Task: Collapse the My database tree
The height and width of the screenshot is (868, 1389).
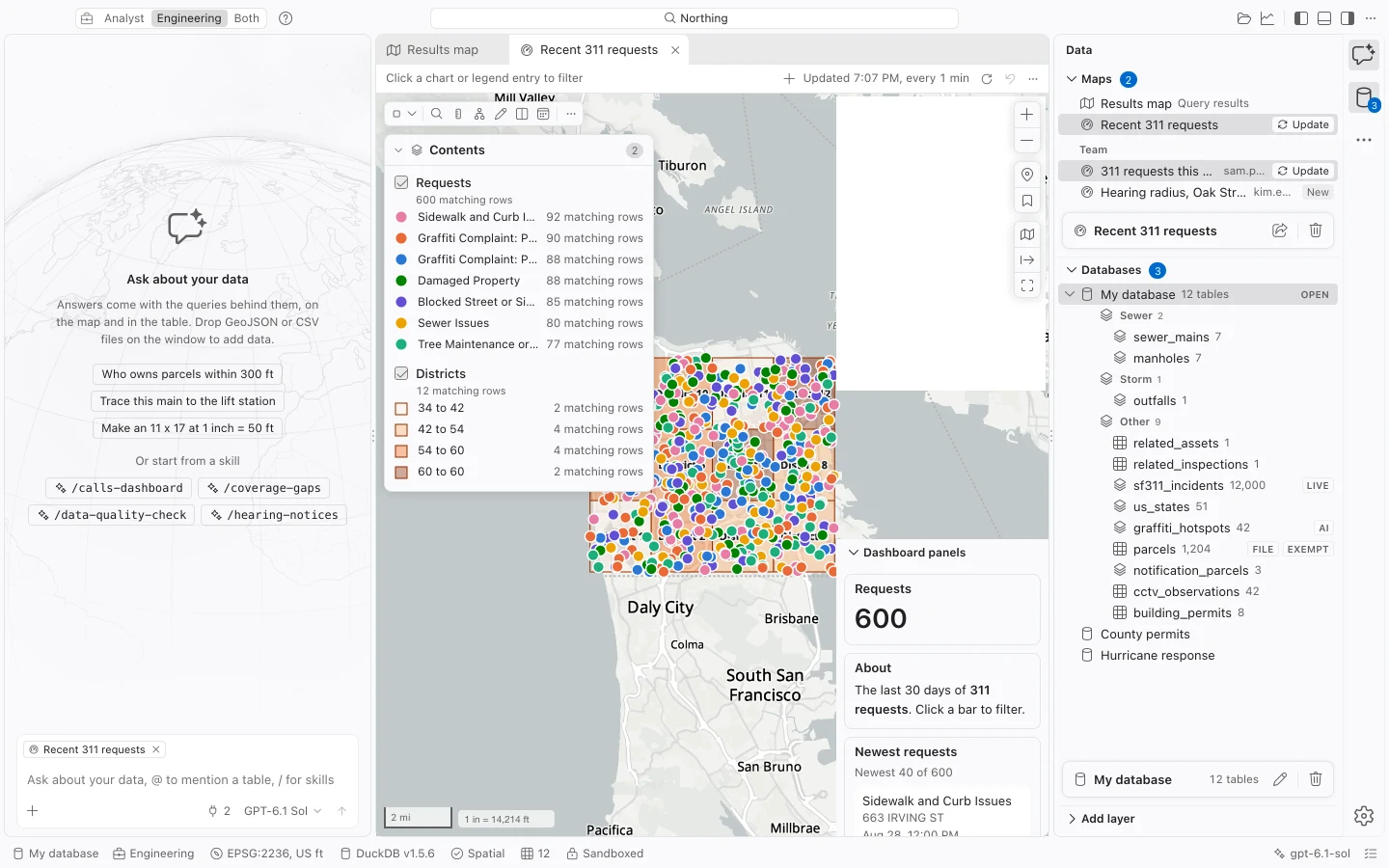Action: [x=1070, y=294]
